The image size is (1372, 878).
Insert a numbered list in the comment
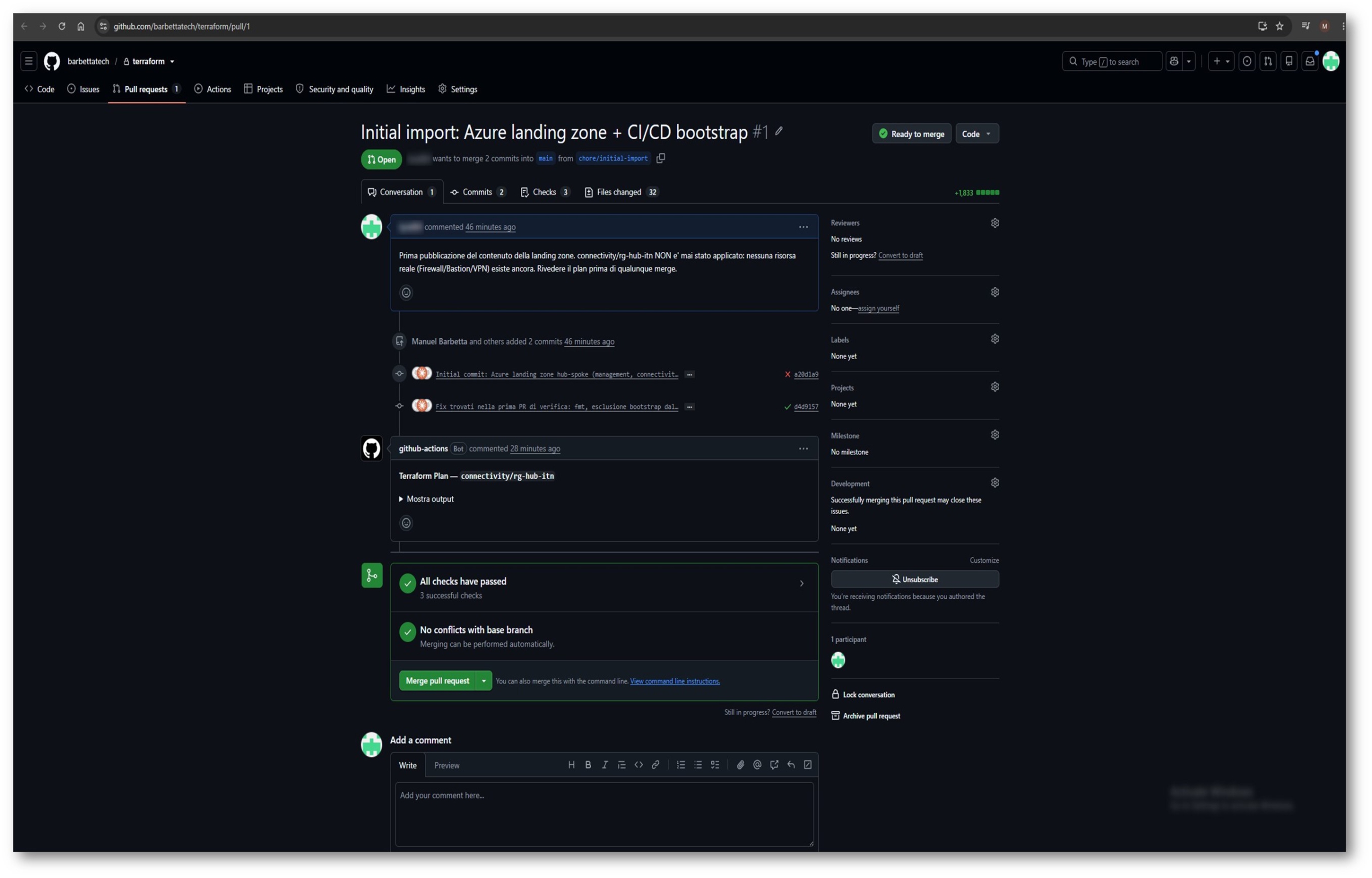681,765
